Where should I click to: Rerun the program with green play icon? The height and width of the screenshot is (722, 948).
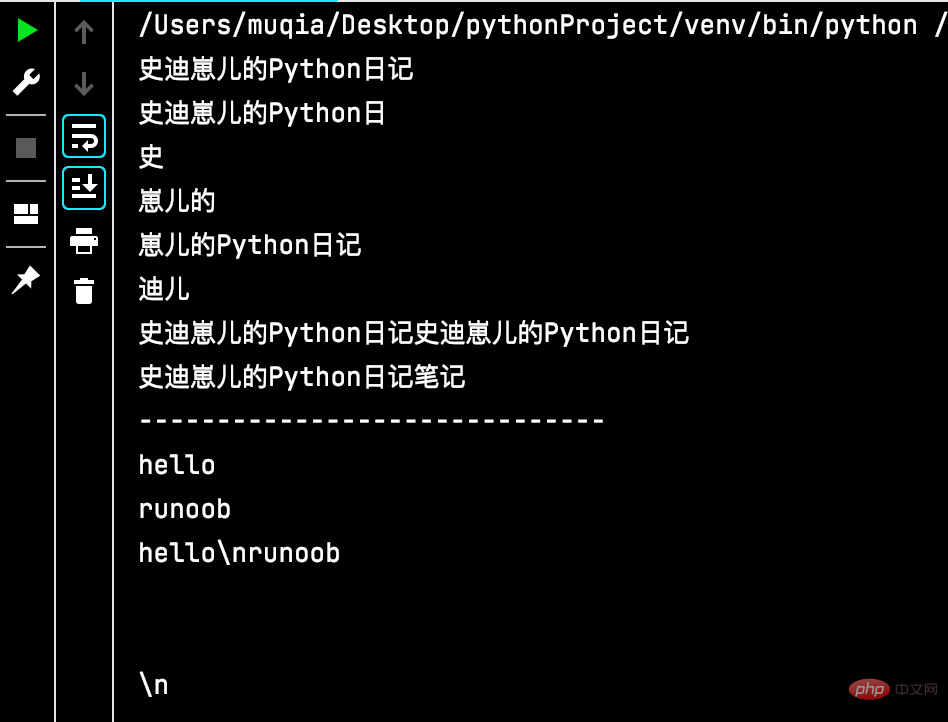(27, 31)
